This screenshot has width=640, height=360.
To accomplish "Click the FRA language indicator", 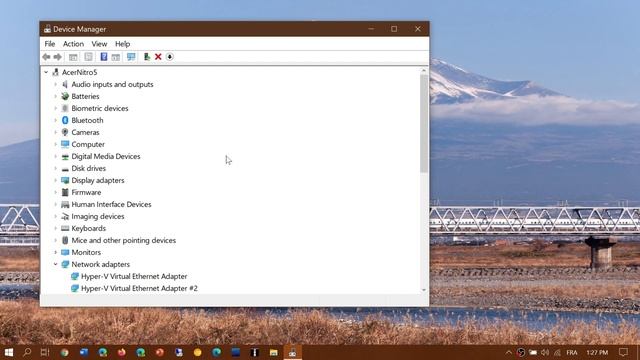I will pyautogui.click(x=572, y=352).
